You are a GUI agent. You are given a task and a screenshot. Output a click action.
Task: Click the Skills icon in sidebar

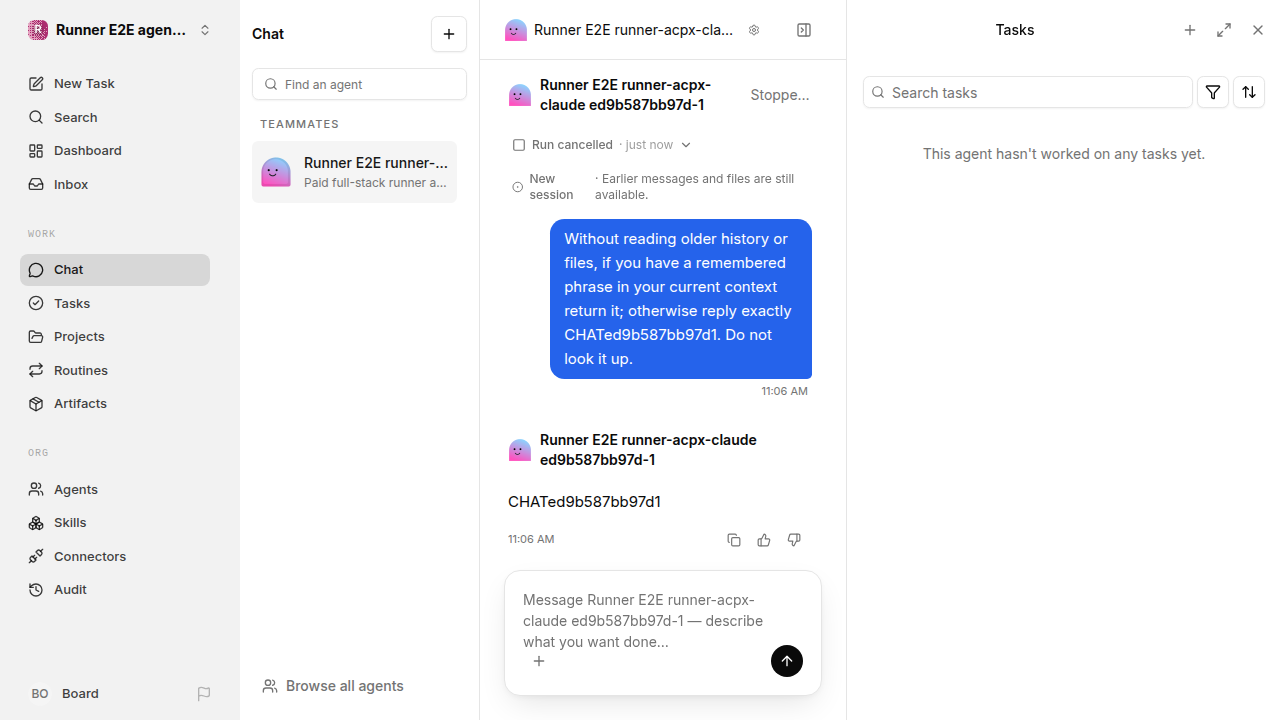pos(36,523)
